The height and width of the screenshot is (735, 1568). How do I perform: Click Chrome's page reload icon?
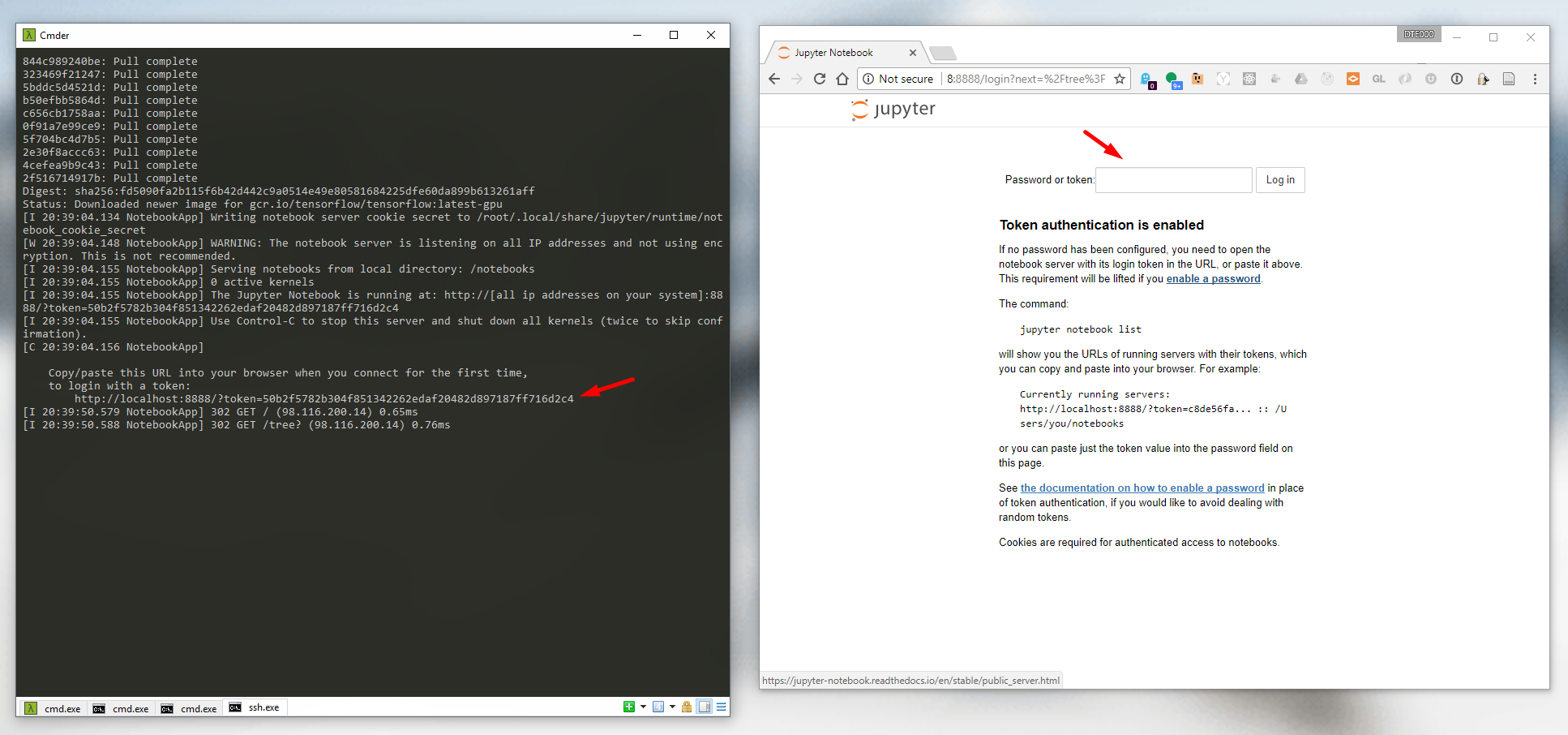[819, 79]
